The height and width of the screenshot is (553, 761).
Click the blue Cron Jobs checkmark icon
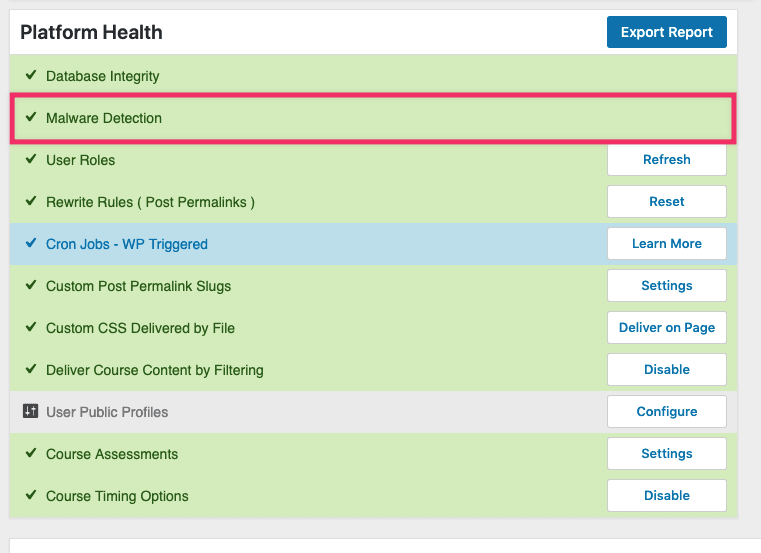tap(31, 244)
